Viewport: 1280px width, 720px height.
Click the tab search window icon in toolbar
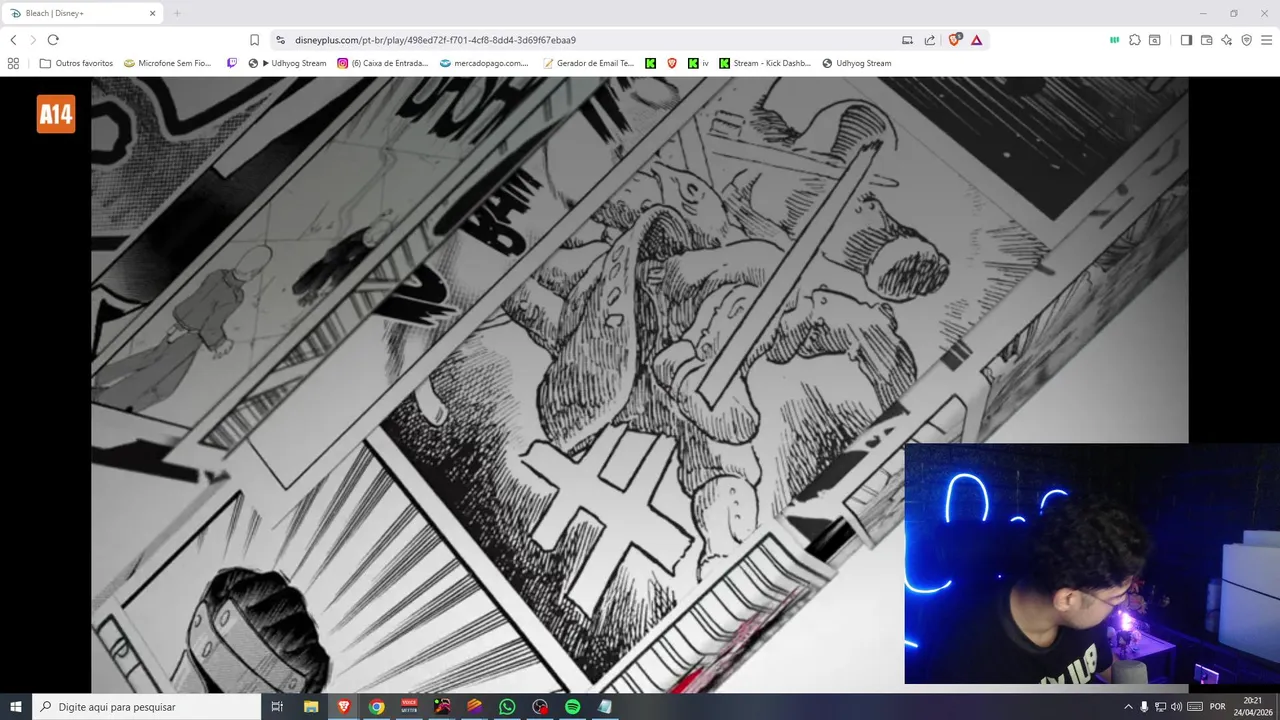click(x=1155, y=40)
